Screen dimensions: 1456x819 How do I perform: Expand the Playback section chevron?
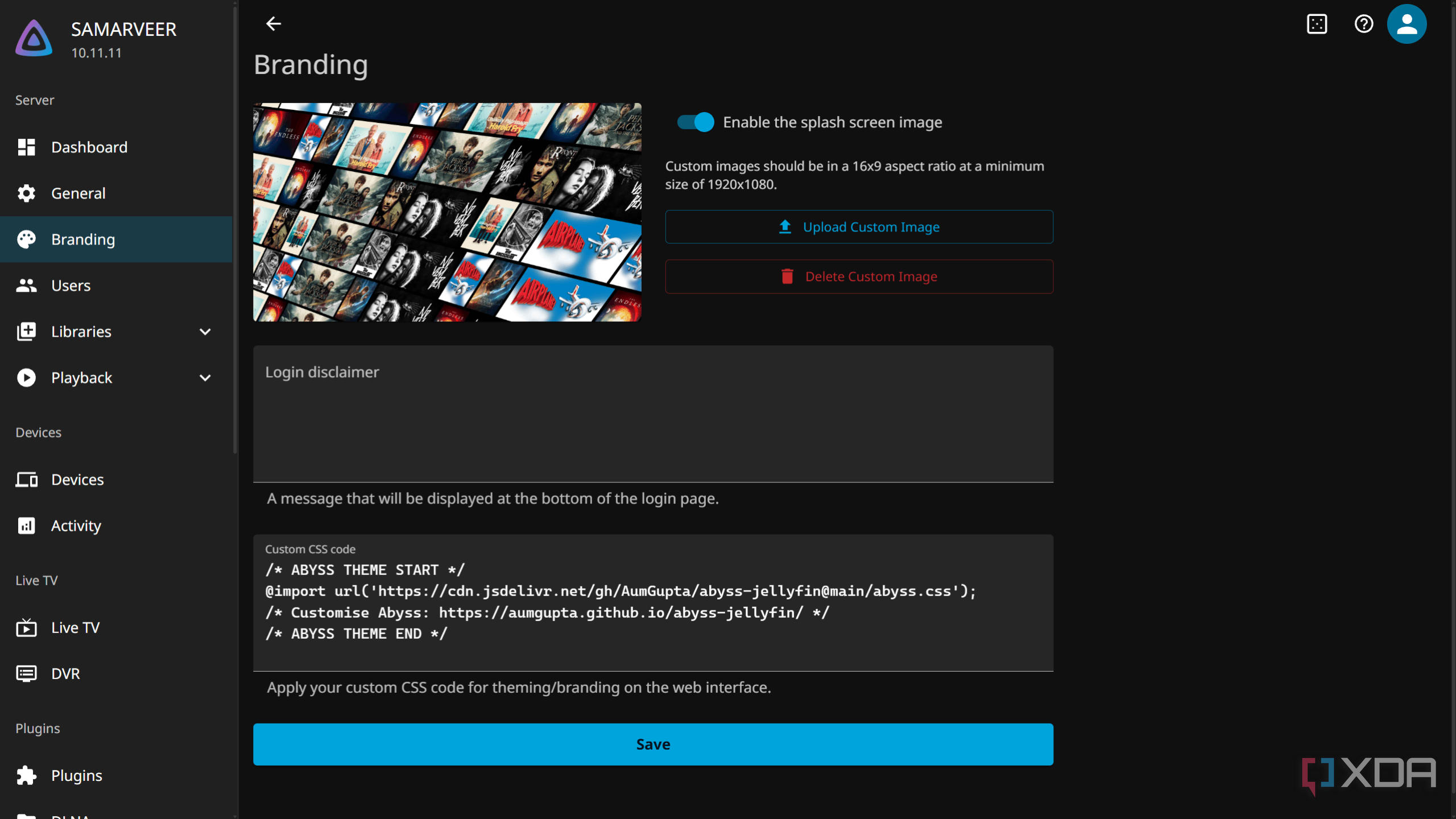pos(205,378)
